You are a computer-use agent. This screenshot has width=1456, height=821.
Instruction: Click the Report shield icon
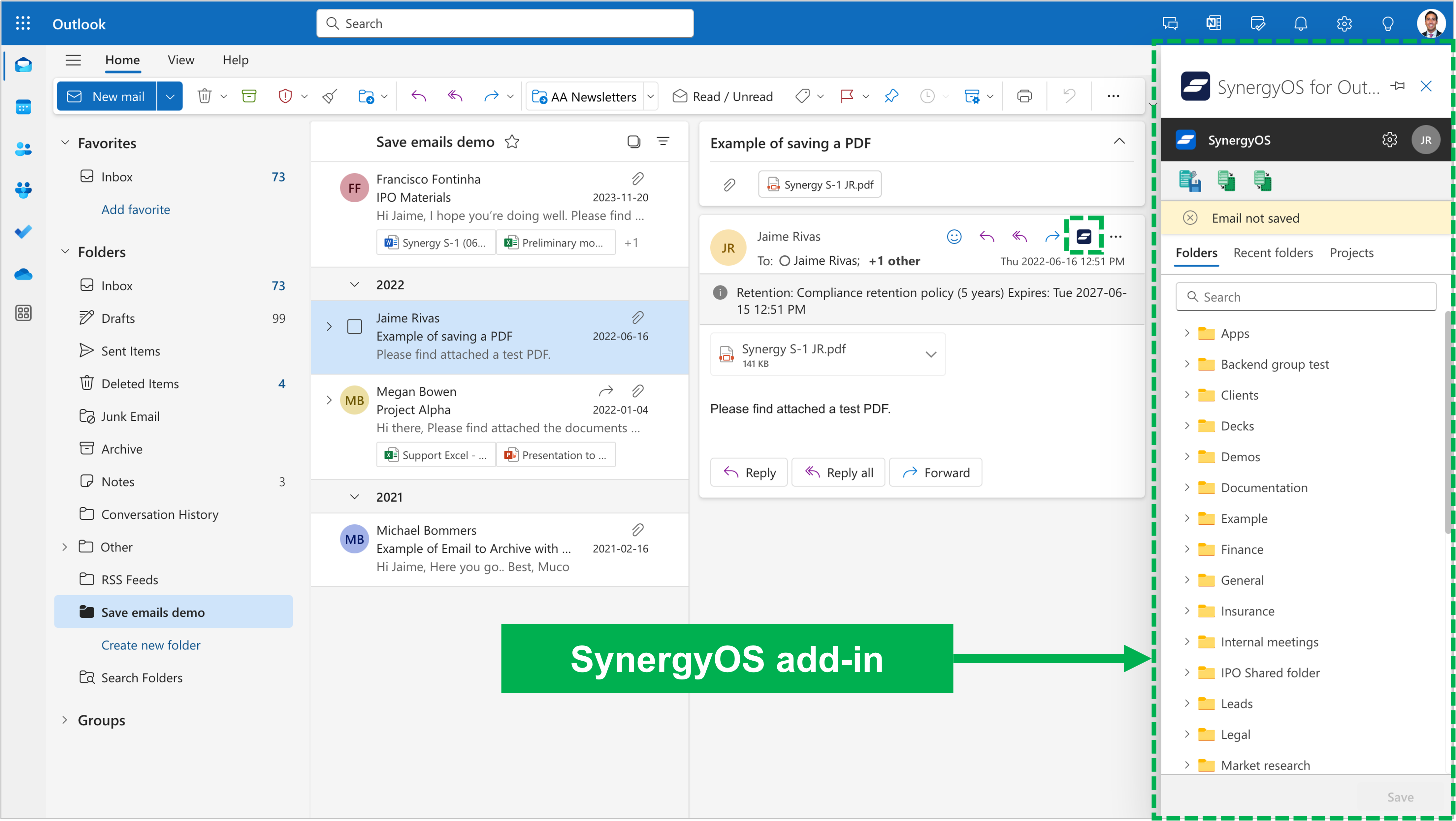[x=285, y=96]
